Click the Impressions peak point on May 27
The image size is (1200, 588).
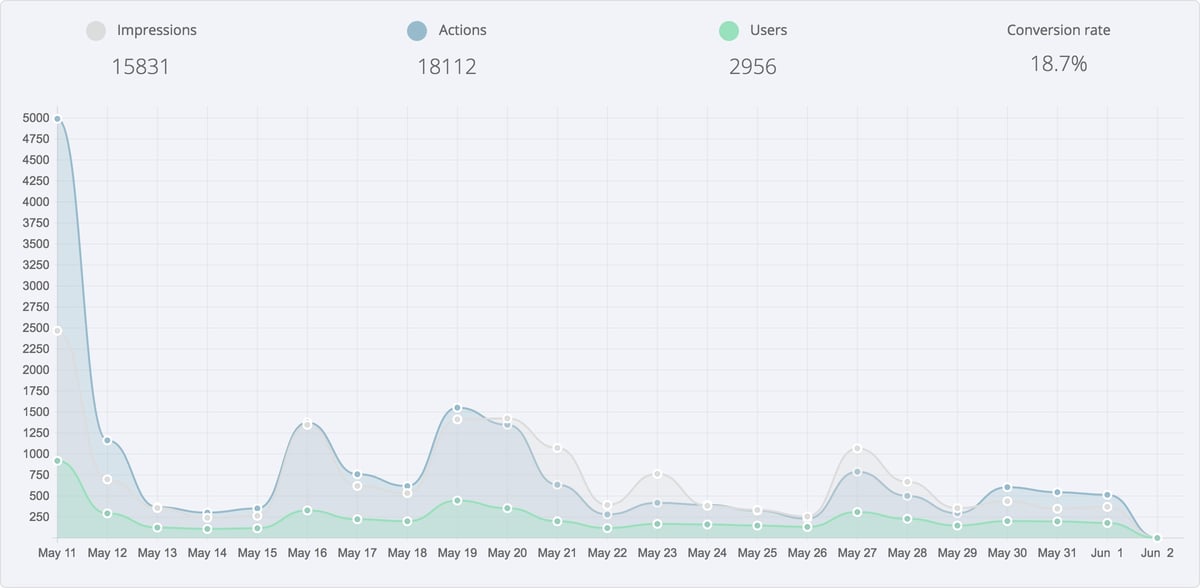pyautogui.click(x=857, y=449)
